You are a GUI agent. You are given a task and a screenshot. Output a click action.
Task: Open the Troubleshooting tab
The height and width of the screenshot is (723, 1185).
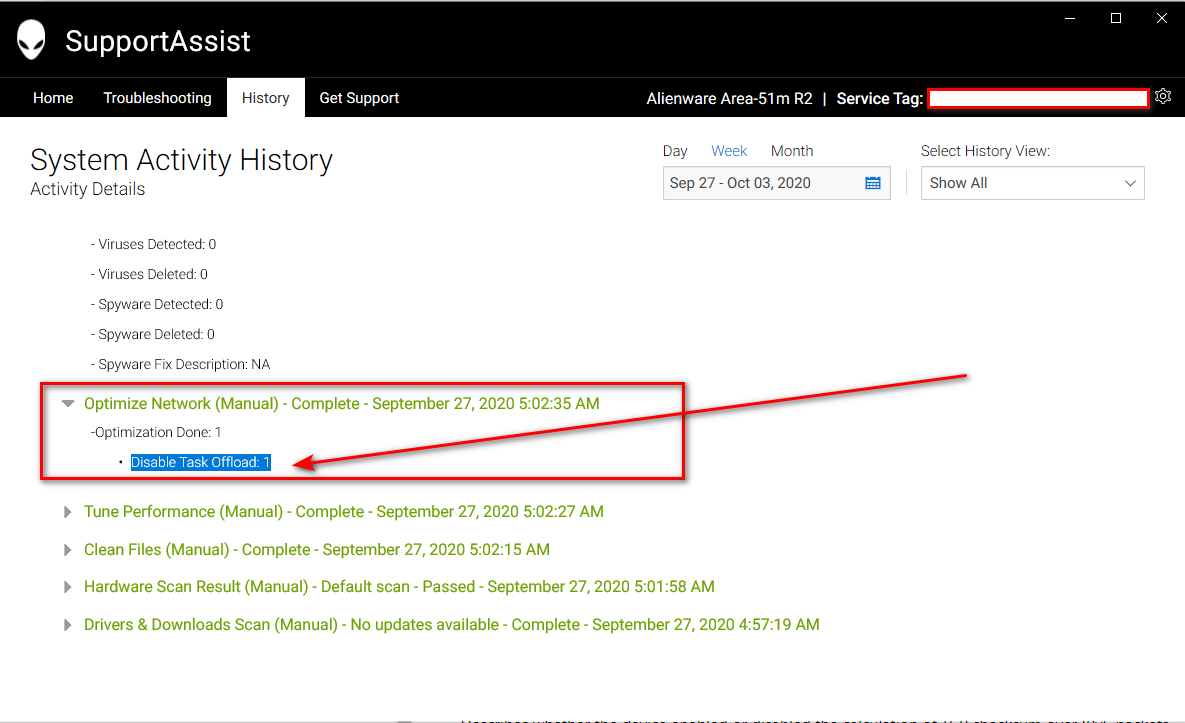pos(157,98)
